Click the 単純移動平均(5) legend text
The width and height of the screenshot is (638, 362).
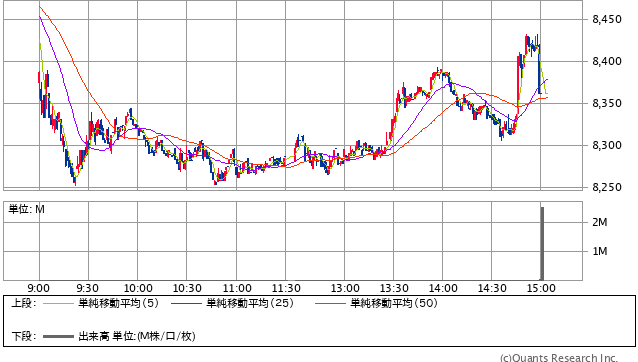click(x=118, y=303)
